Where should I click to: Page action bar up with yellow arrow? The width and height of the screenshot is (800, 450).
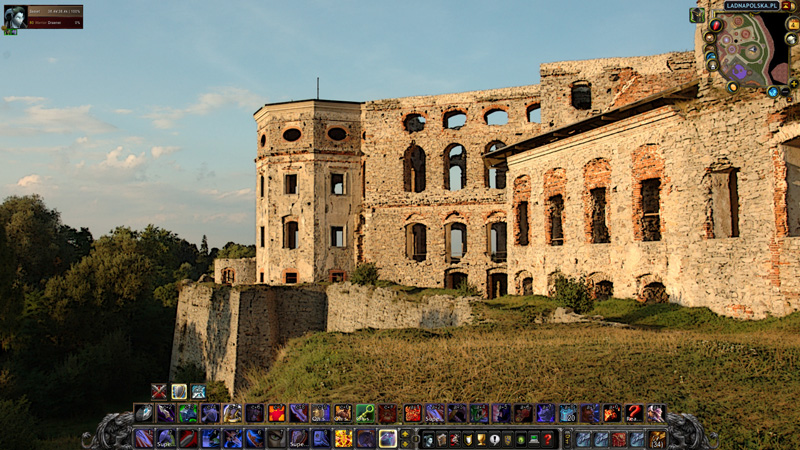pyautogui.click(x=405, y=434)
